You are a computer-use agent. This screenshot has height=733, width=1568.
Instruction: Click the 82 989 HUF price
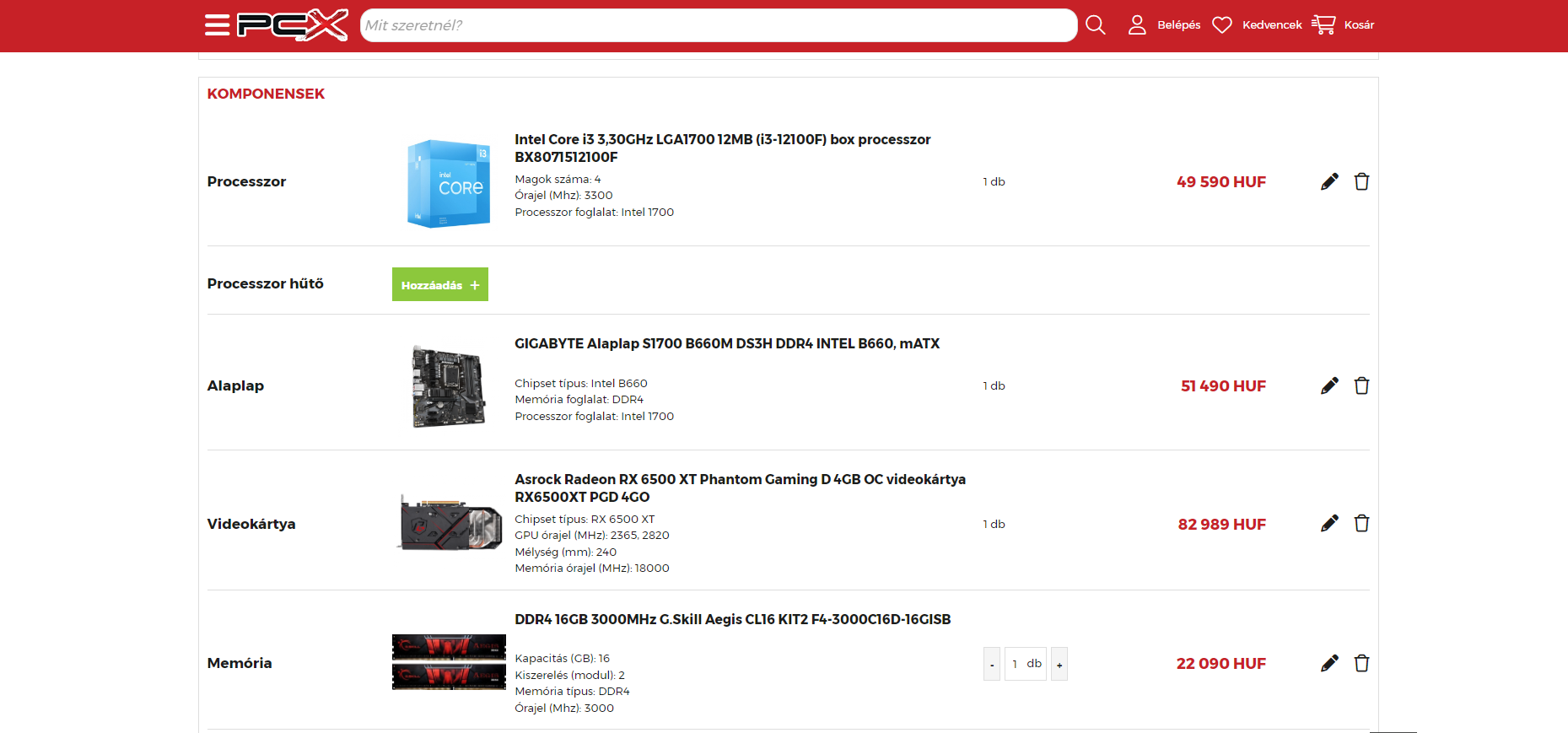1222,524
